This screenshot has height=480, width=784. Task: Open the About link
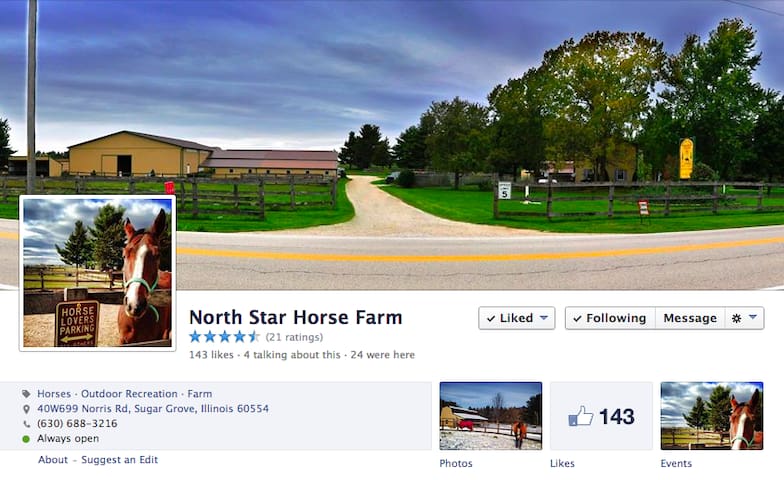(x=53, y=460)
